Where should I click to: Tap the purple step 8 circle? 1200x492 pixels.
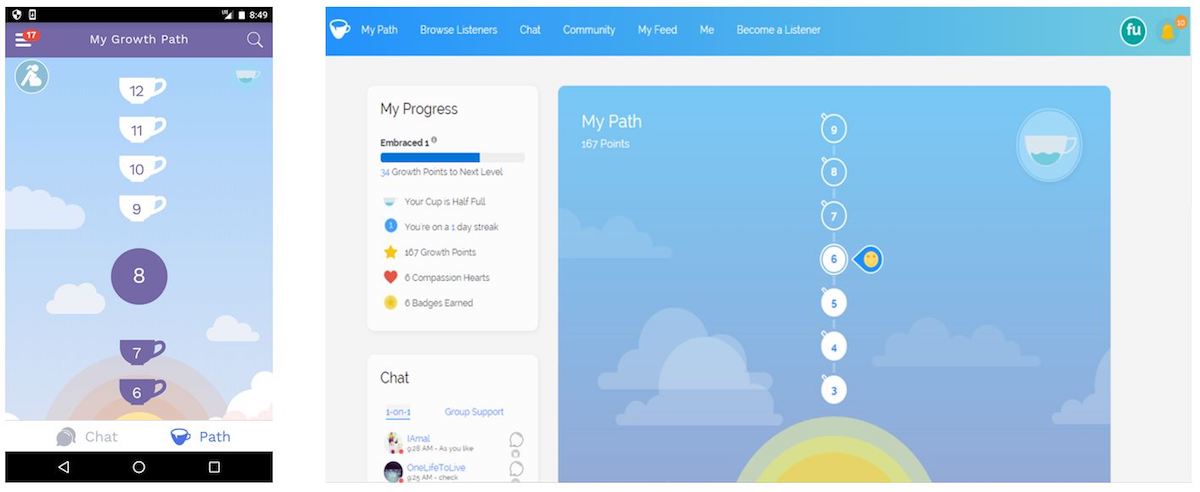coord(139,276)
